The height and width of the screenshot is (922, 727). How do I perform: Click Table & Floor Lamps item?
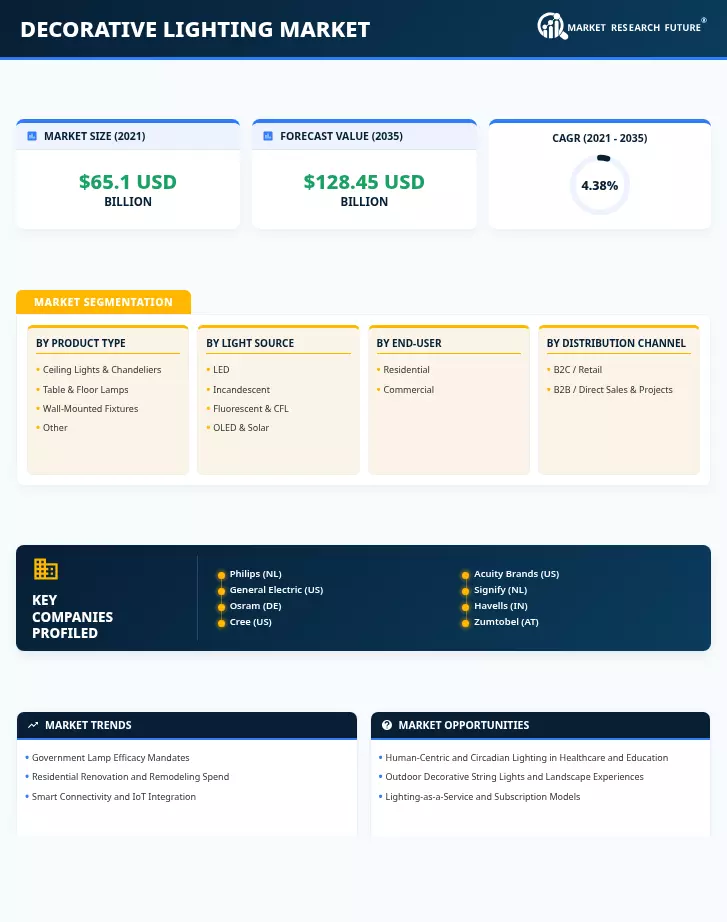pyautogui.click(x=85, y=389)
